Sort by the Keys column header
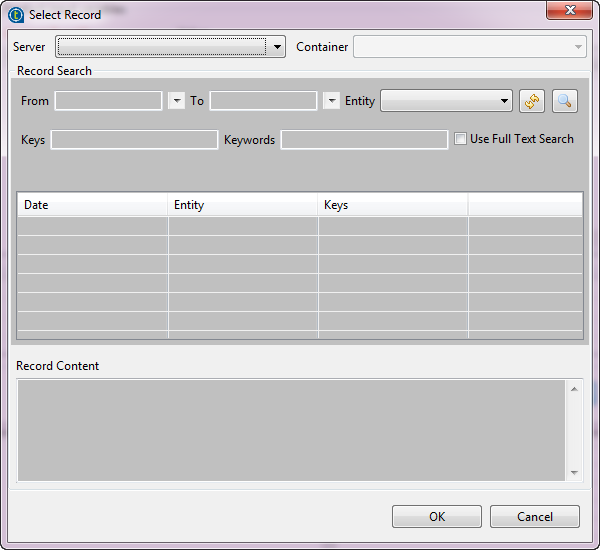Image resolution: width=600 pixels, height=550 pixels. click(x=393, y=205)
